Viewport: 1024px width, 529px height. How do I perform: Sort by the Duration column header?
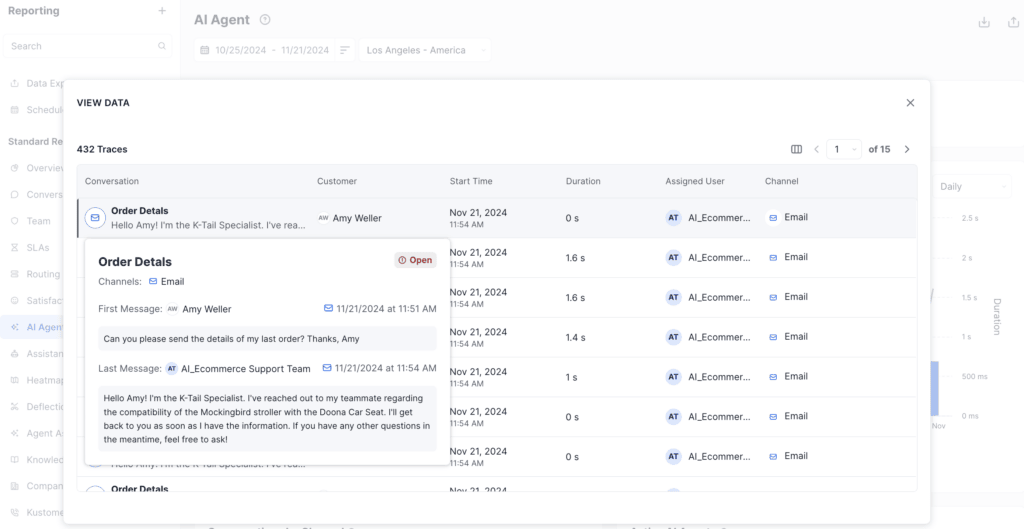(583, 181)
